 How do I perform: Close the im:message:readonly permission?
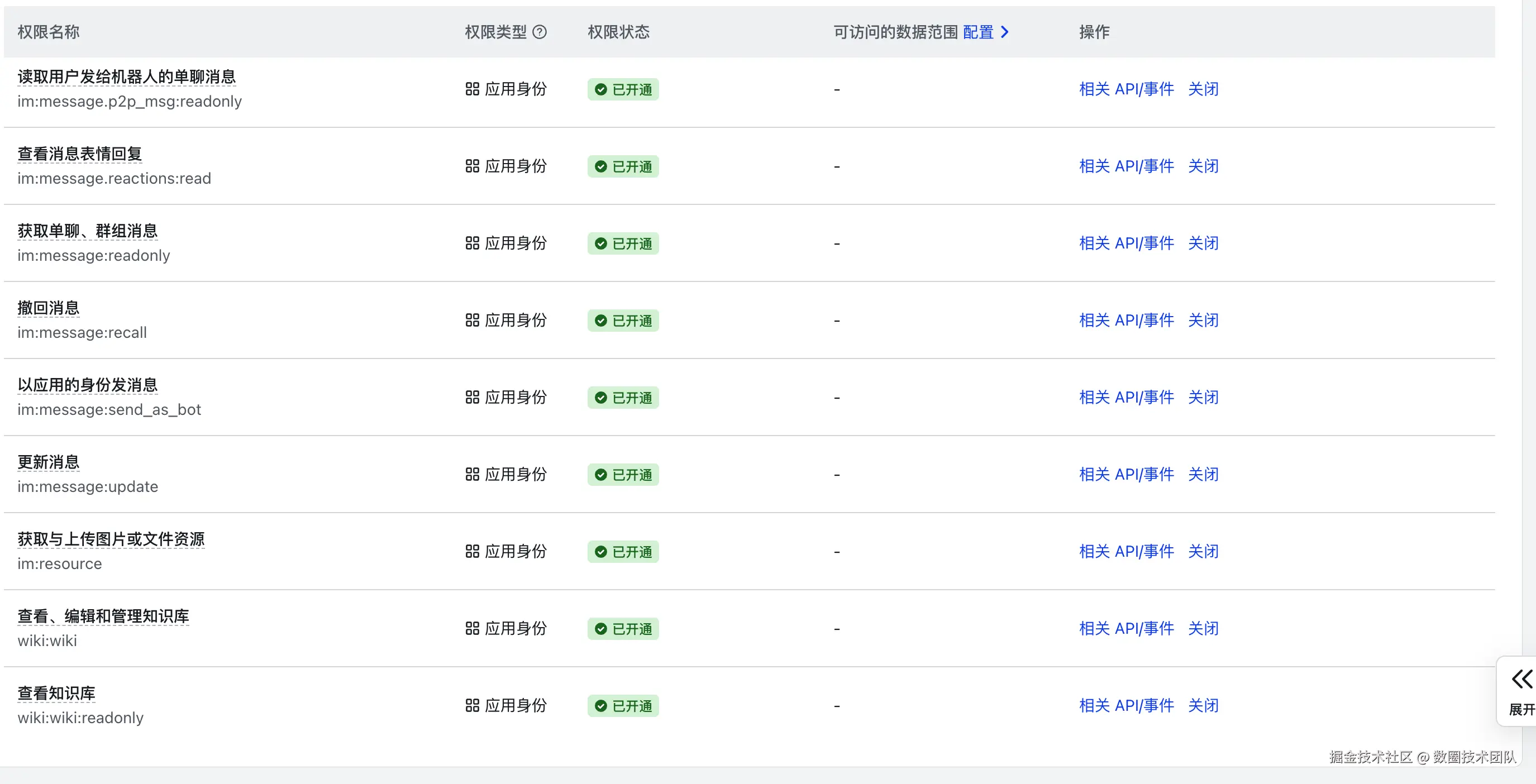(x=1203, y=243)
